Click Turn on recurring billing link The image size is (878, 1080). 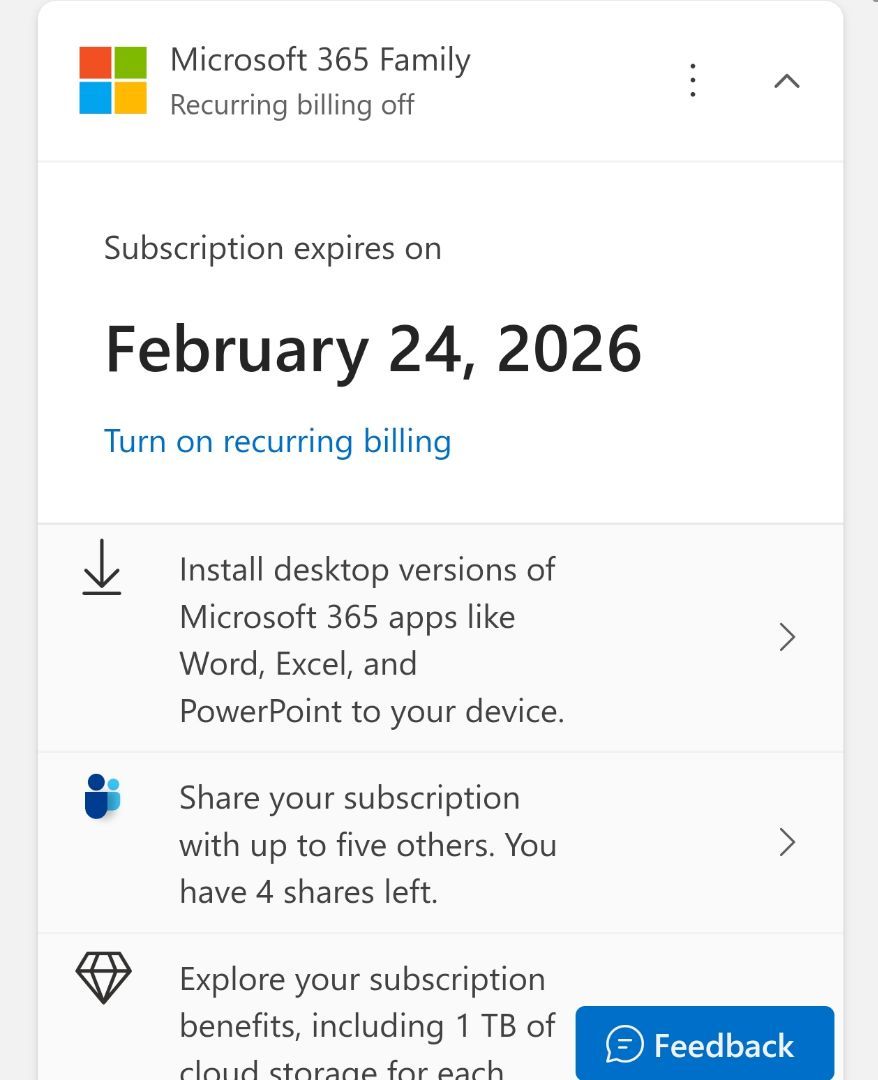pyautogui.click(x=278, y=442)
